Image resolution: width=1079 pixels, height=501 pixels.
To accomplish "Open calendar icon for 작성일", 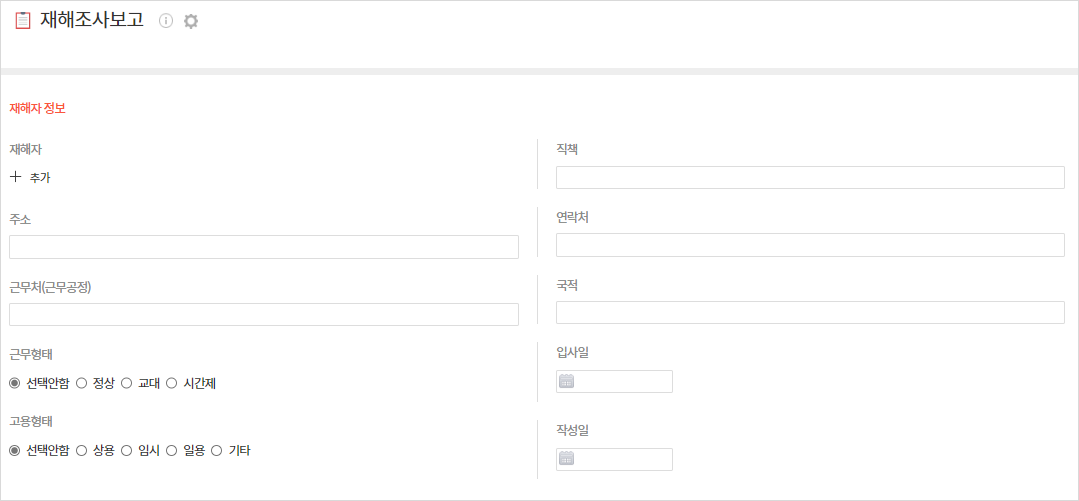I will [566, 459].
